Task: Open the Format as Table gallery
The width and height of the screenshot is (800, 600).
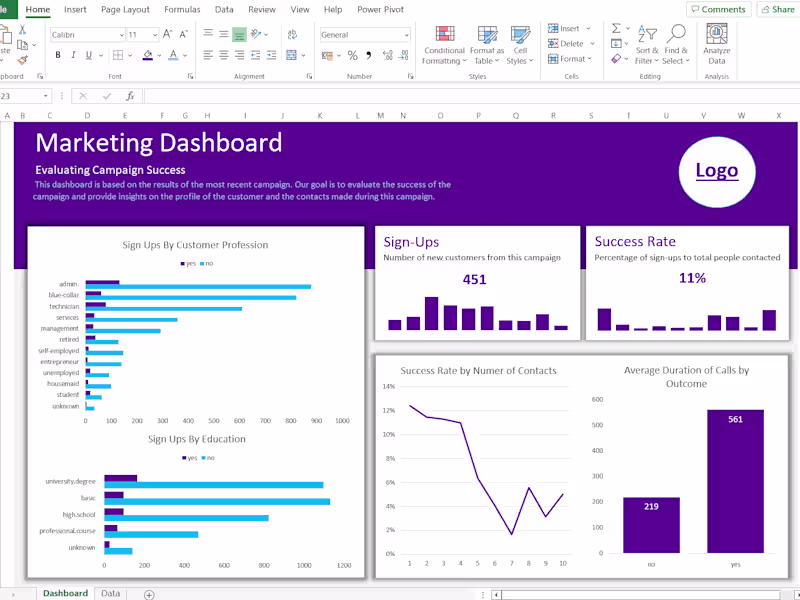Action: click(x=487, y=45)
